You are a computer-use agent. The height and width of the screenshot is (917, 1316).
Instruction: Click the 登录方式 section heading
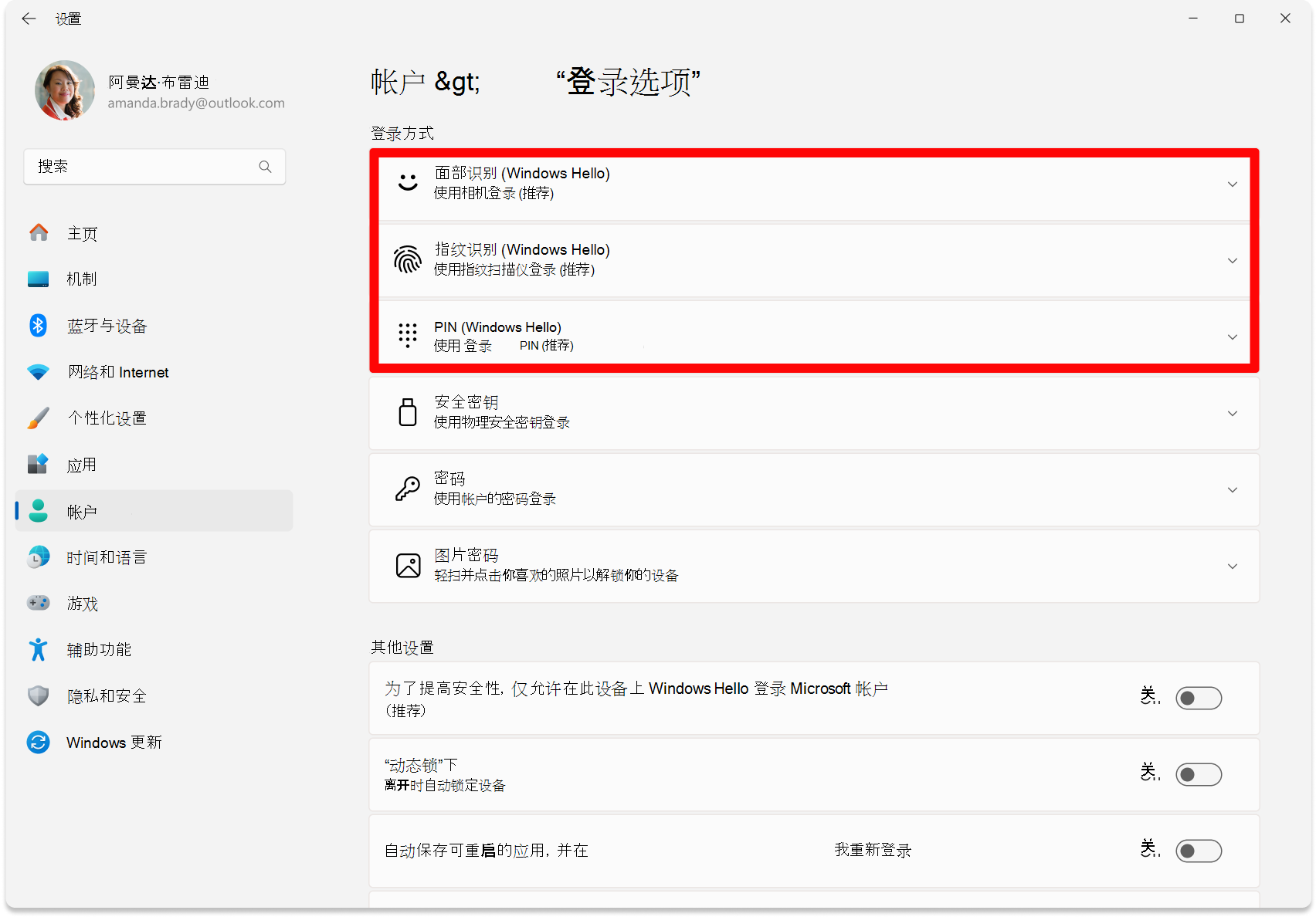402,133
